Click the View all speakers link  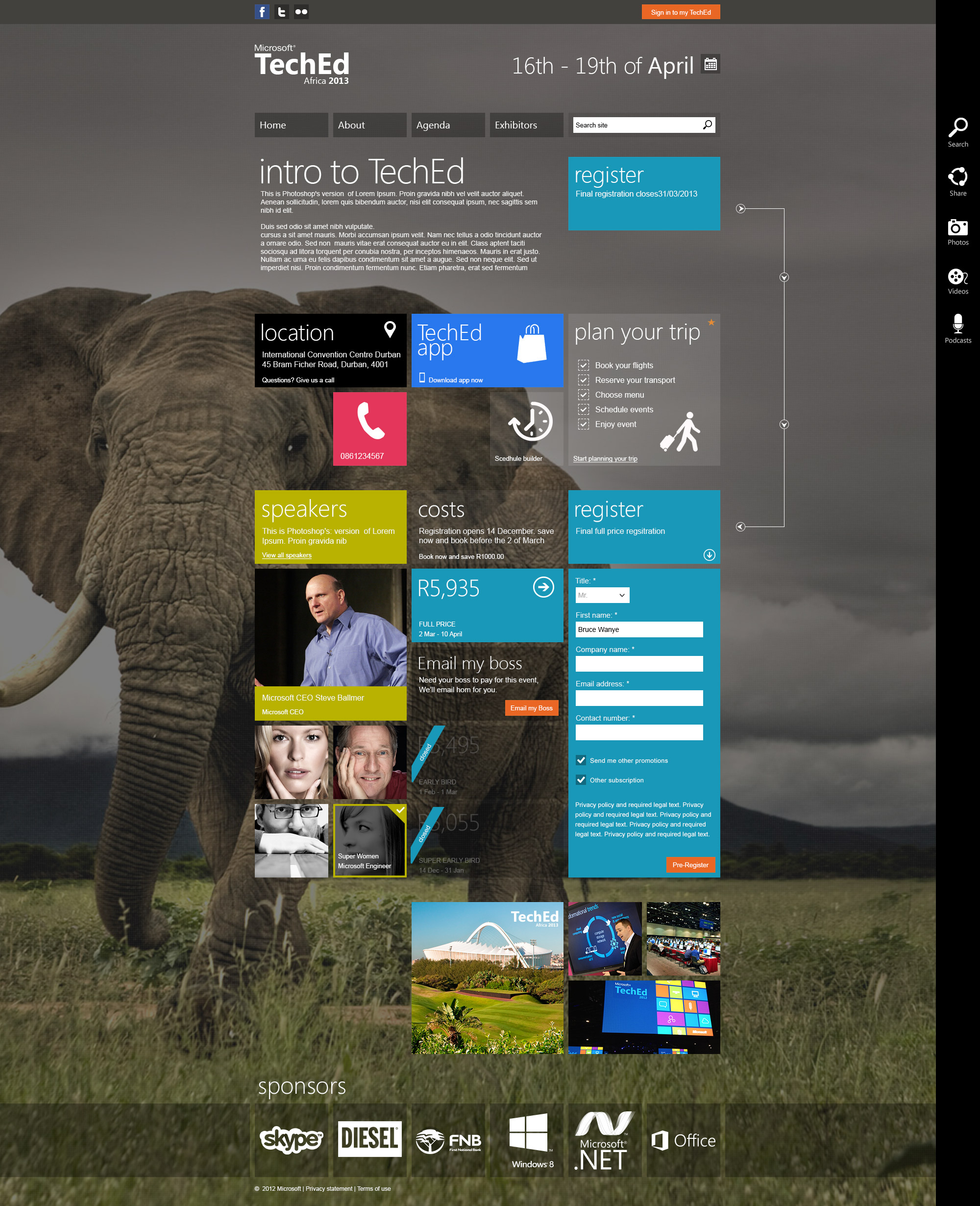pyautogui.click(x=286, y=555)
